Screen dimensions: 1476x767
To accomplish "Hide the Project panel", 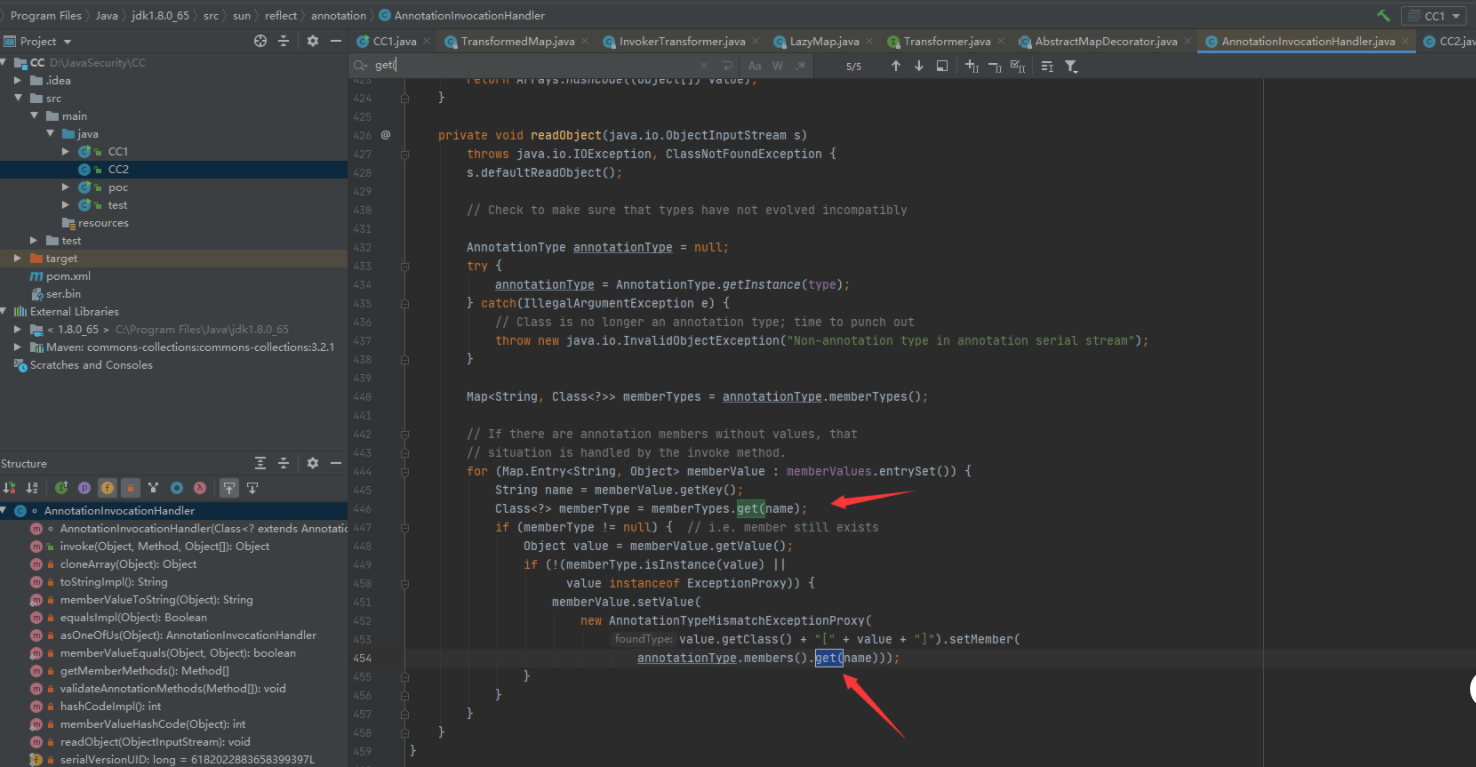I will click(334, 41).
